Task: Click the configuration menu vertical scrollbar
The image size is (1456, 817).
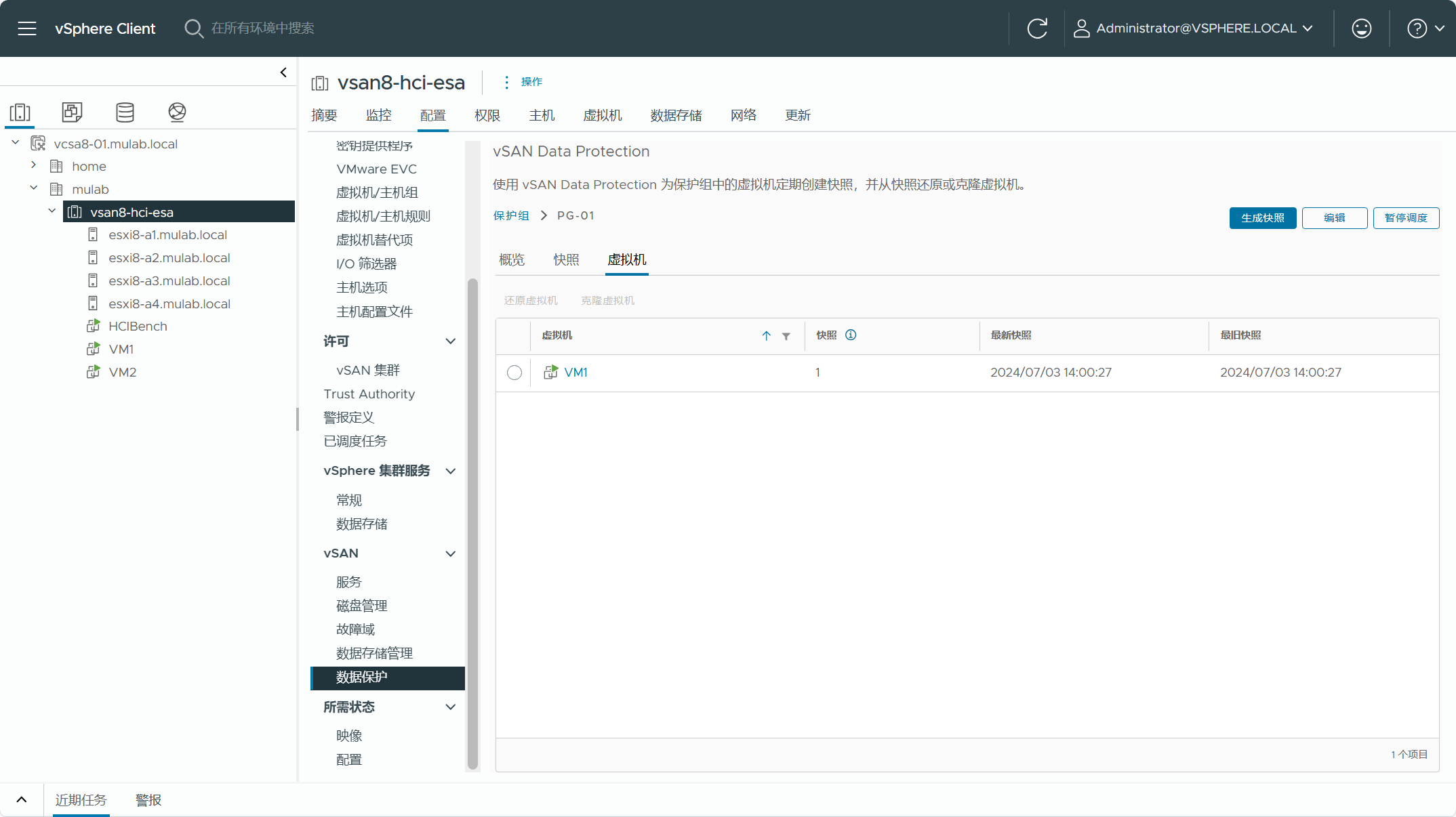Action: coord(472,524)
